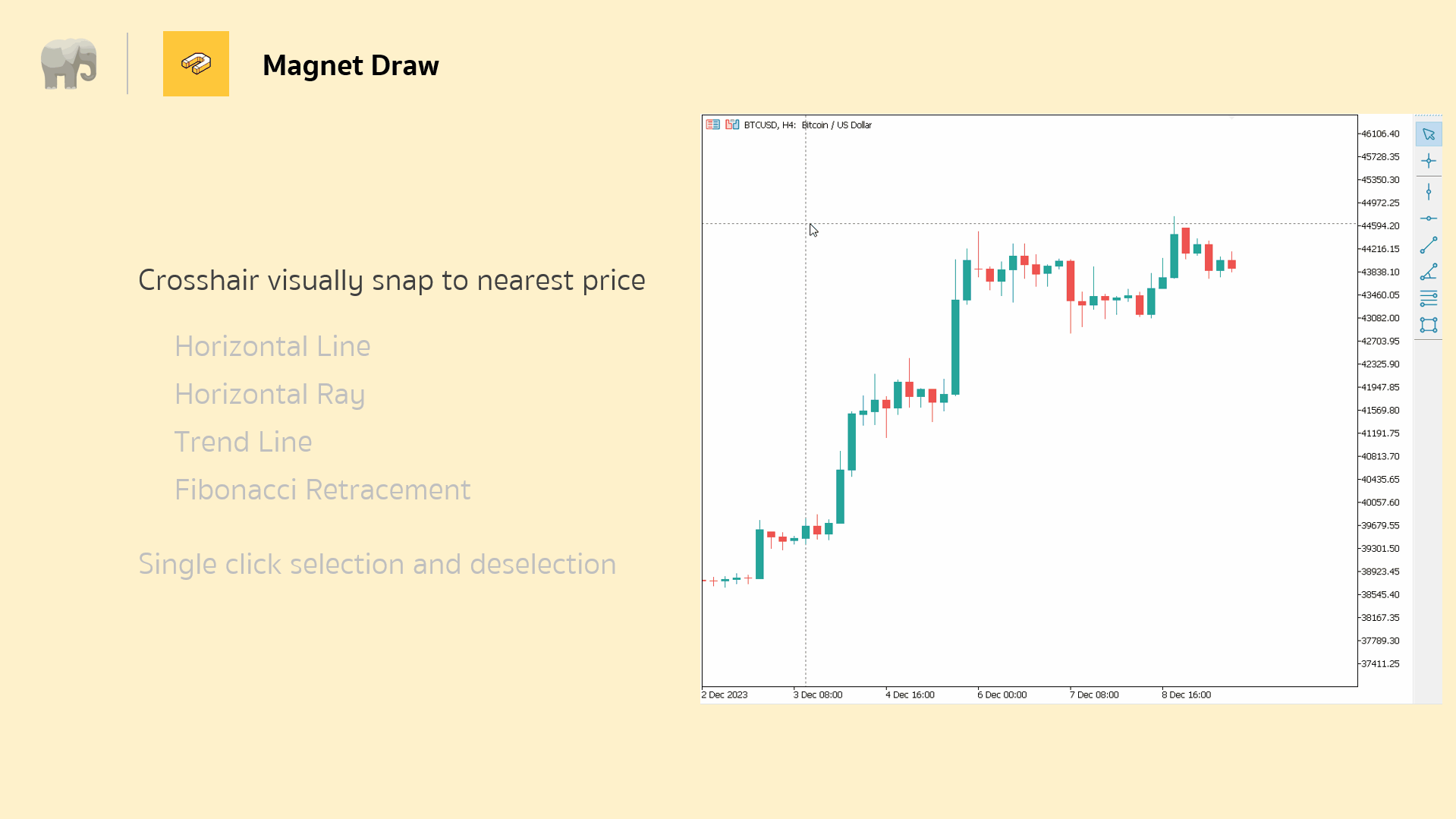Select the pointer tool in the sidebar
This screenshot has width=1456, height=819.
coord(1429,134)
